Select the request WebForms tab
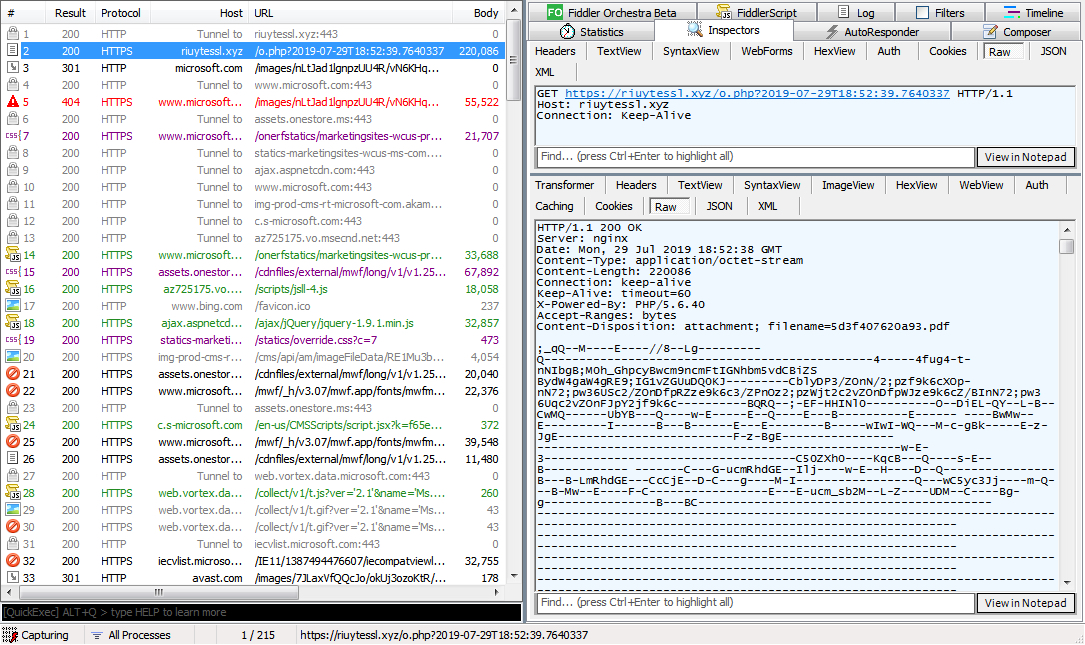Viewport: 1085px width, 645px height. coord(767,51)
